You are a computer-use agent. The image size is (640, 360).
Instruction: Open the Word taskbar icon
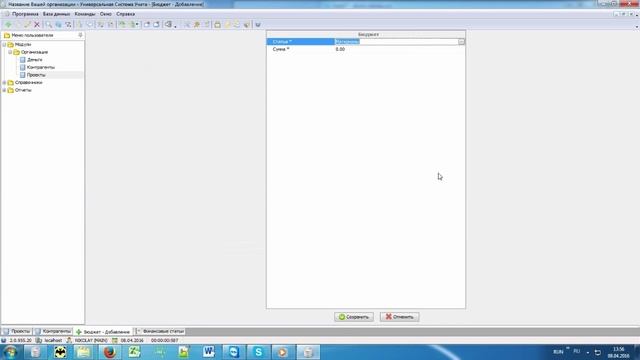(x=209, y=352)
